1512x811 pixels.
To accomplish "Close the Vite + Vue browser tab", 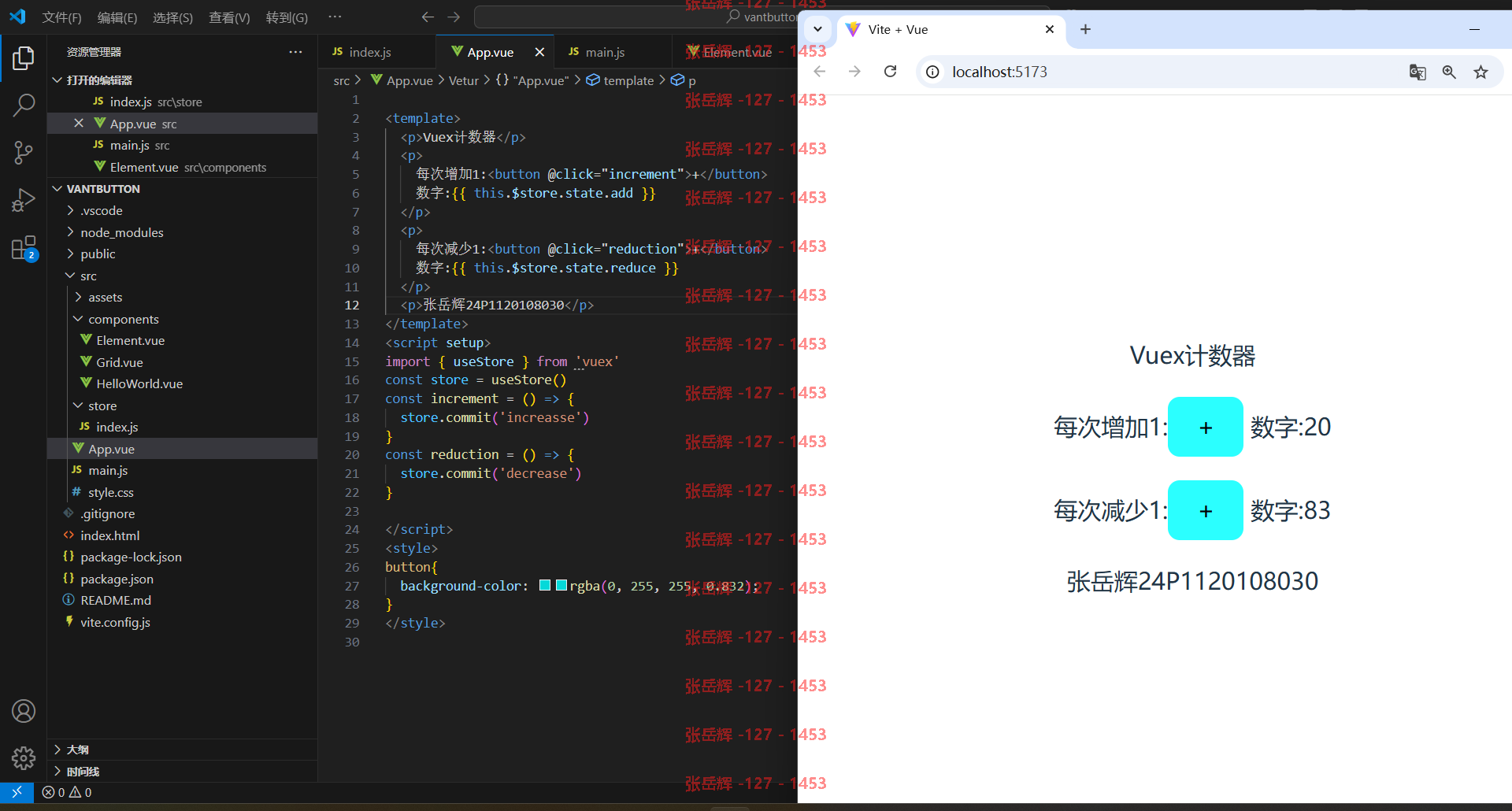I will pos(1049,29).
